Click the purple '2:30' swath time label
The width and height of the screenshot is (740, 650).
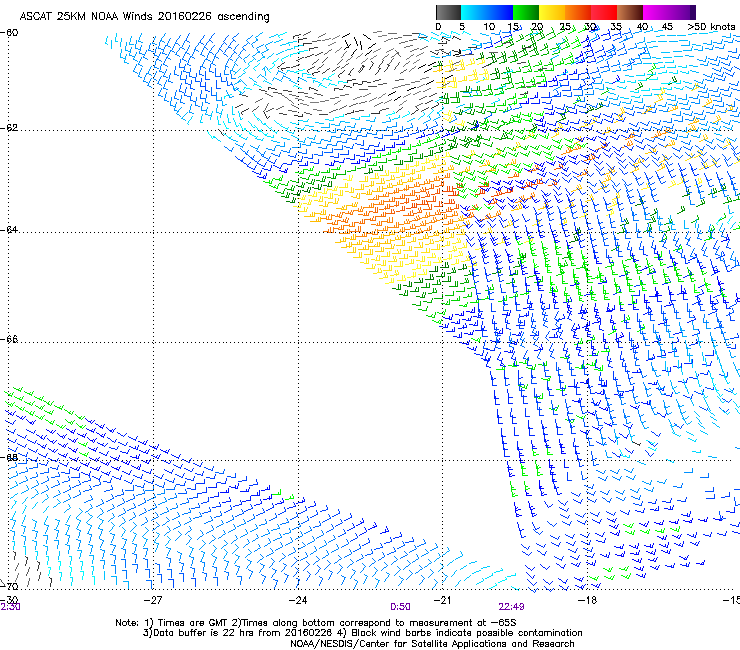click(x=10, y=607)
